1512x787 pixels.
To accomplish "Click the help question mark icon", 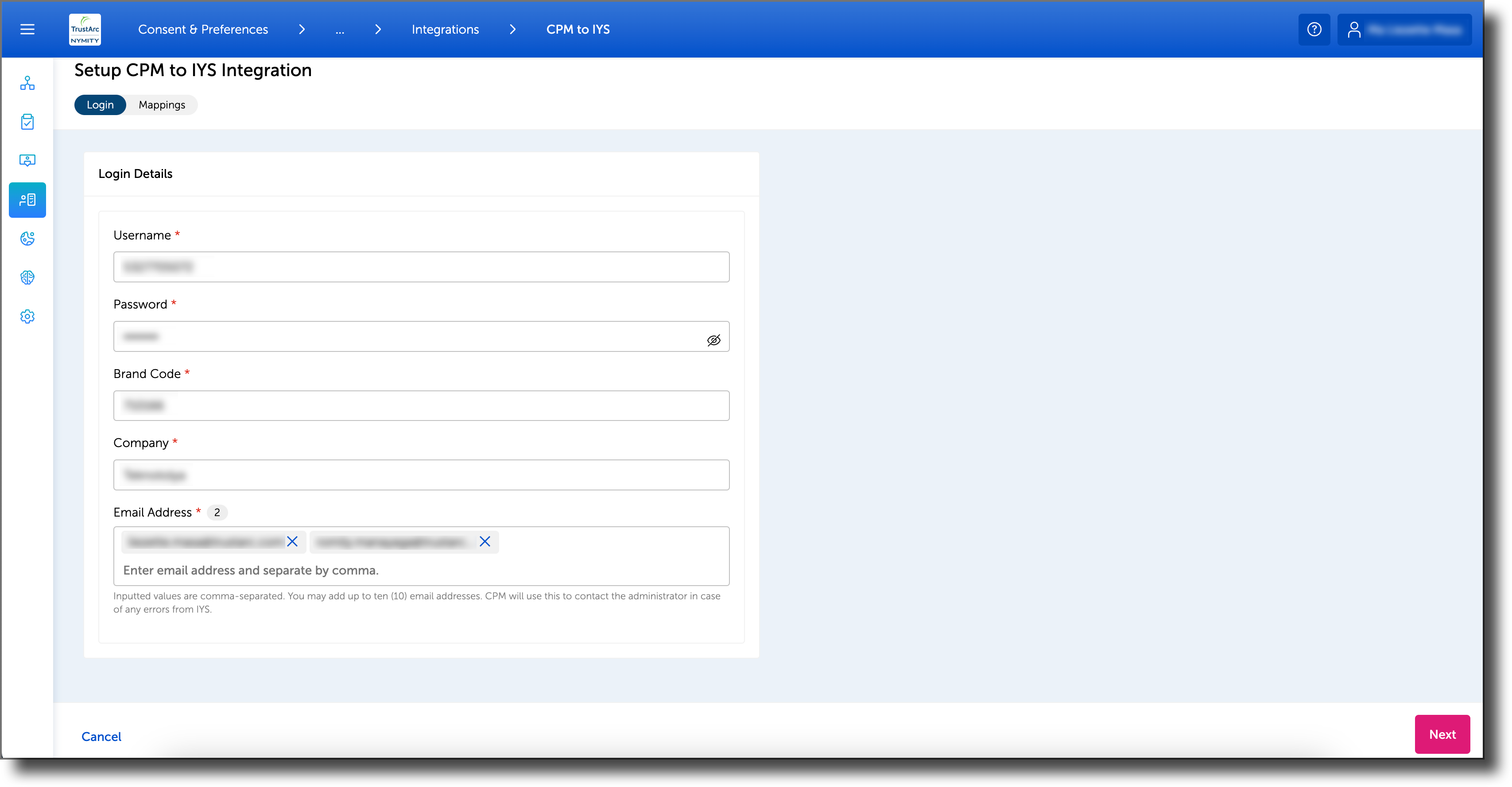I will tap(1314, 29).
